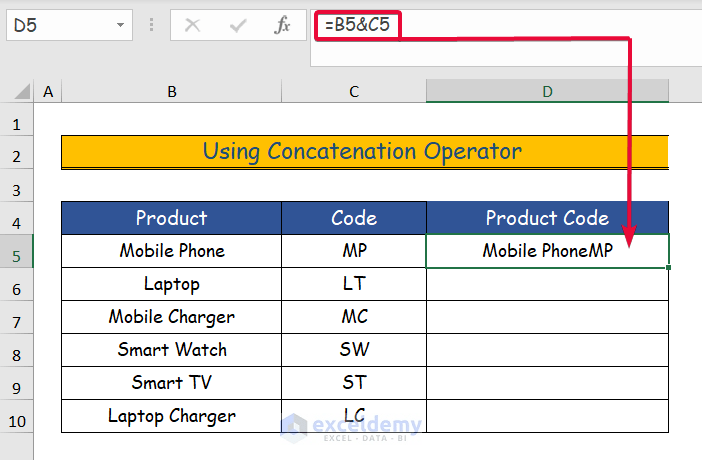Select the MC code cell

354,317
